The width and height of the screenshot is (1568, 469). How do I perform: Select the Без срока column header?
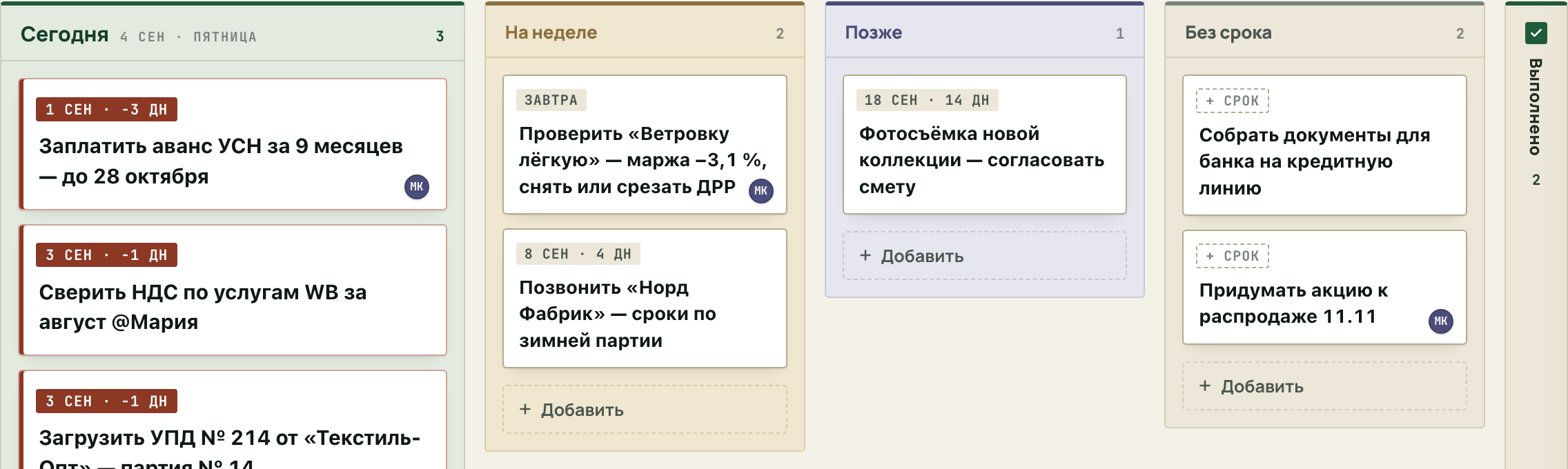click(x=1324, y=32)
